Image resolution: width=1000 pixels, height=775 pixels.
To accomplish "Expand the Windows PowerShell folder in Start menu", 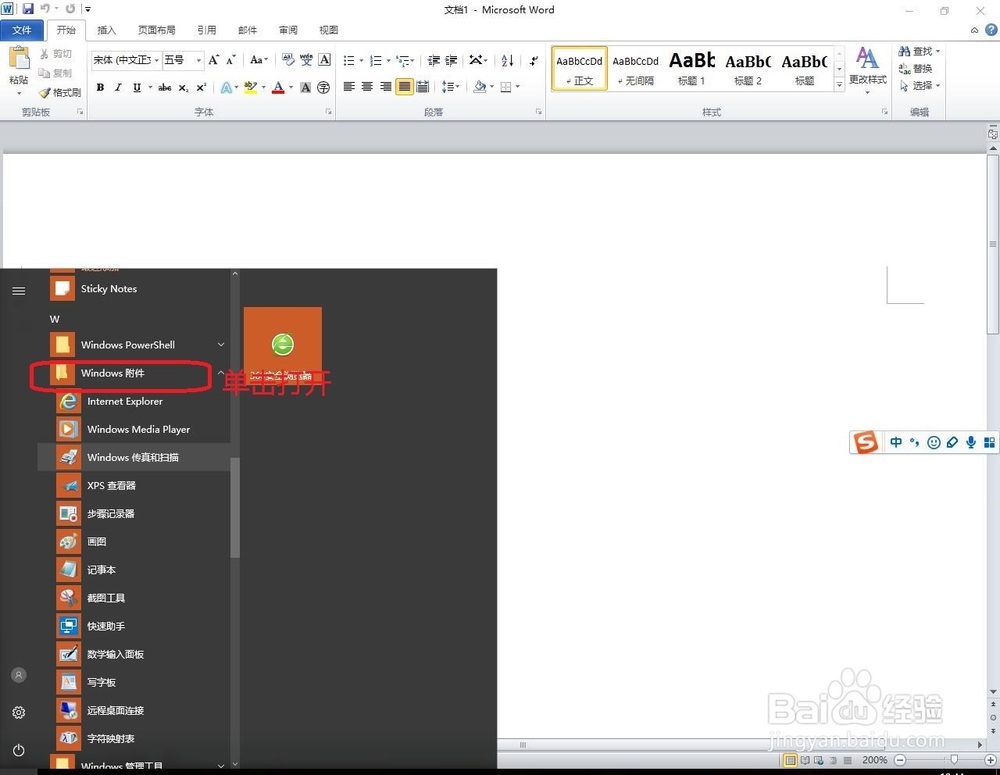I will 220,344.
